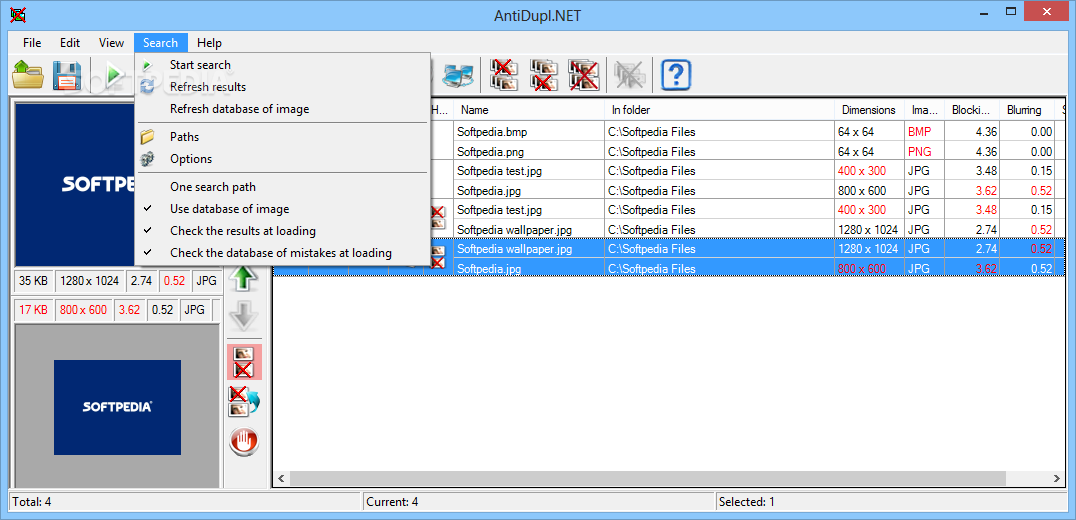
Task: Uncheck Check the database of mistakes at loading
Action: click(283, 252)
